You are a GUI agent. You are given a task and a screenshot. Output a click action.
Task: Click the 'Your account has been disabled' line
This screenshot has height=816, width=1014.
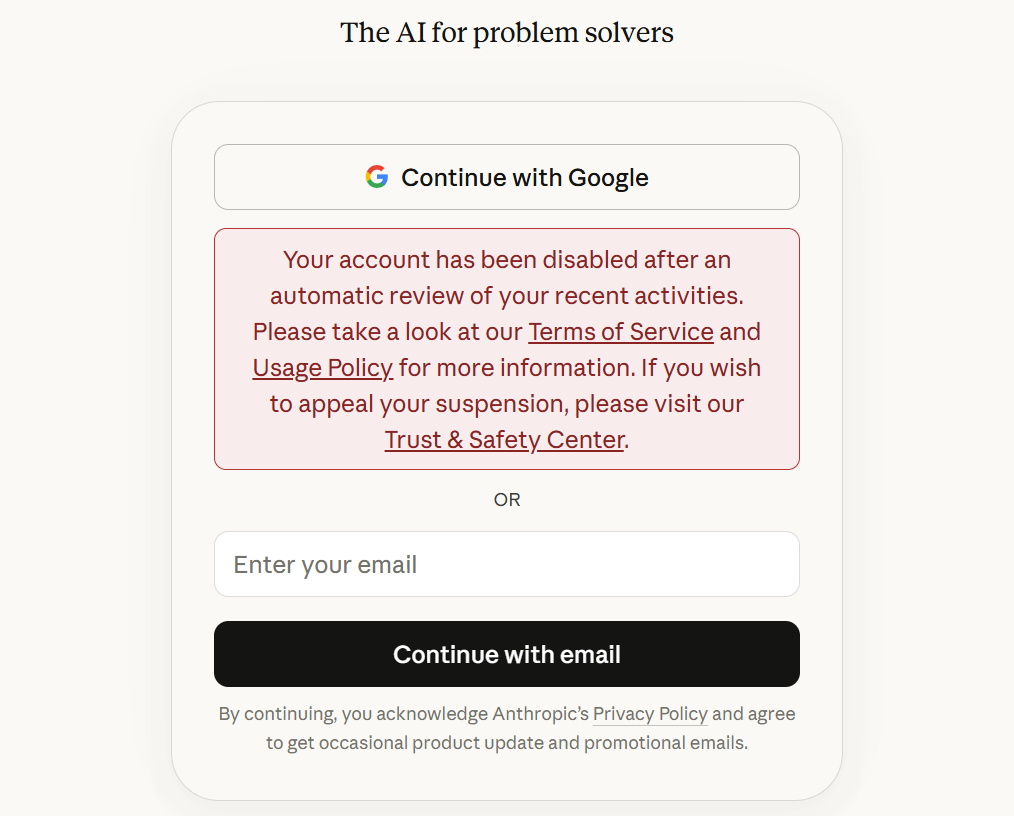click(506, 260)
